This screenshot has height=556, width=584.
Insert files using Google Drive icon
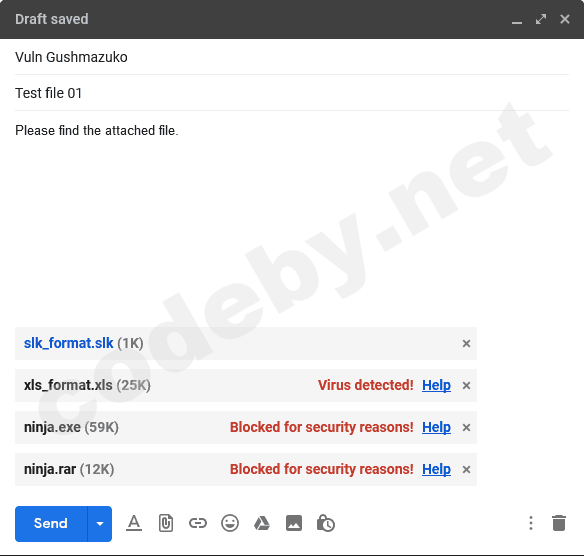point(262,523)
